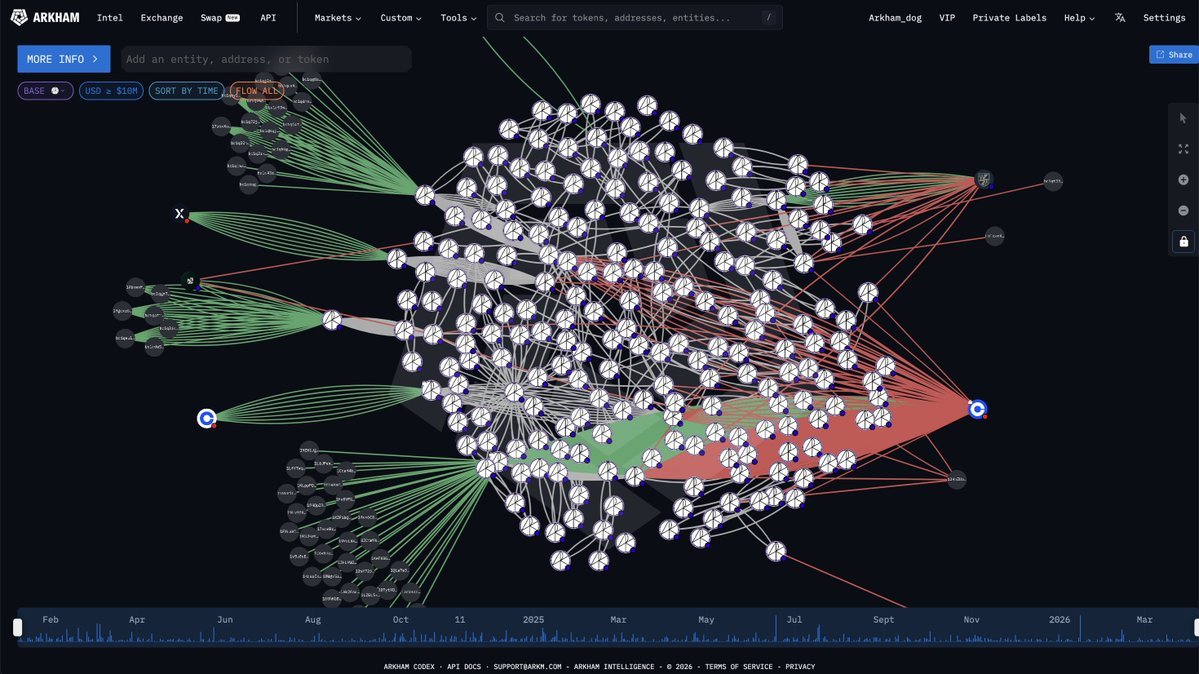Toggle the SORT BY TIME filter
This screenshot has width=1199, height=674.
click(186, 91)
